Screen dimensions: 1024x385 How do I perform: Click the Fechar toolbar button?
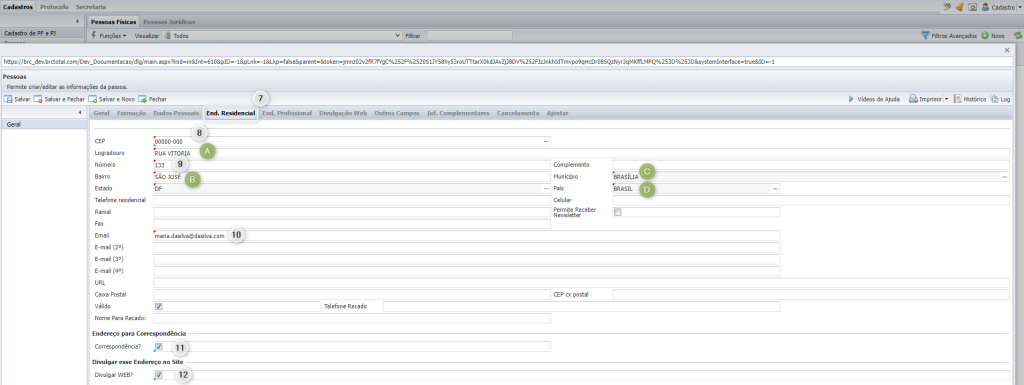coord(152,99)
